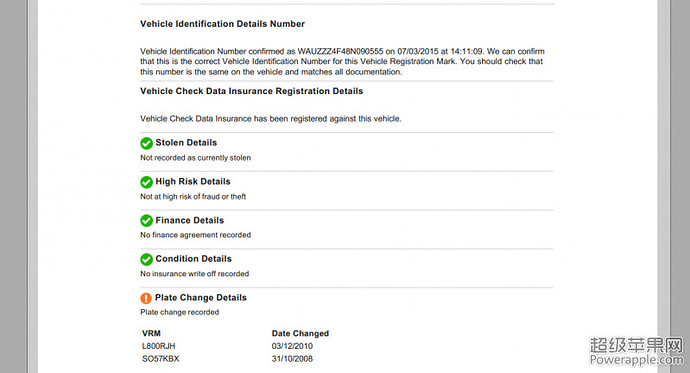Click the Powerapple.com watermark logo
This screenshot has height=373, width=690.
[636, 352]
